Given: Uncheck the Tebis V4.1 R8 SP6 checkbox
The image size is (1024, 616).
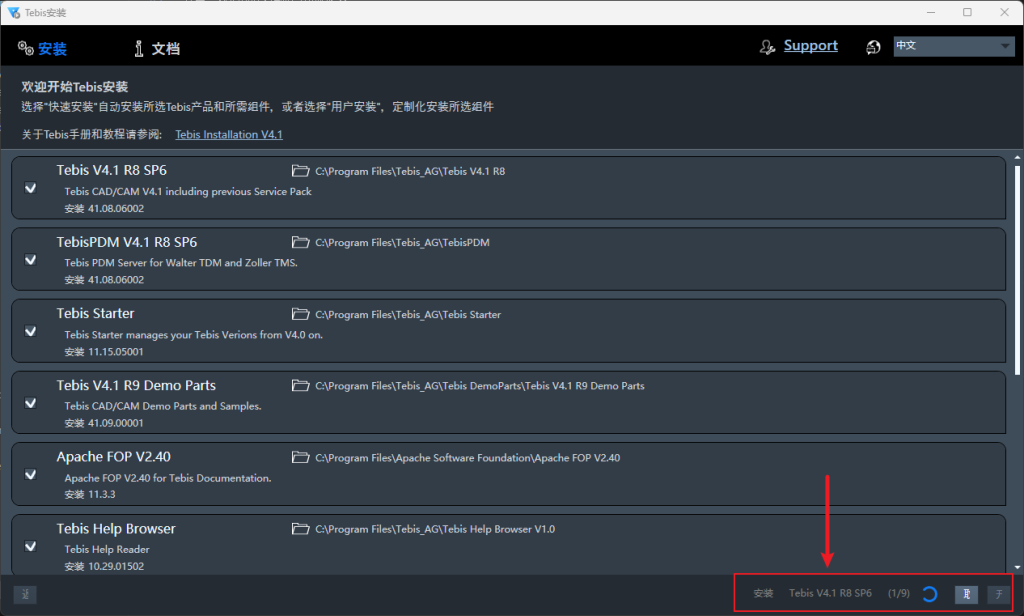Looking at the screenshot, I should [30, 188].
